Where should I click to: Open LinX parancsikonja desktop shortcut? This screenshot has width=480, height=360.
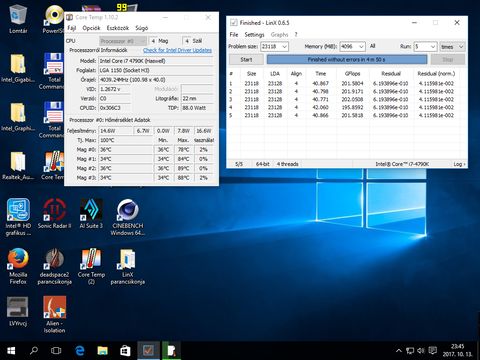tap(128, 266)
